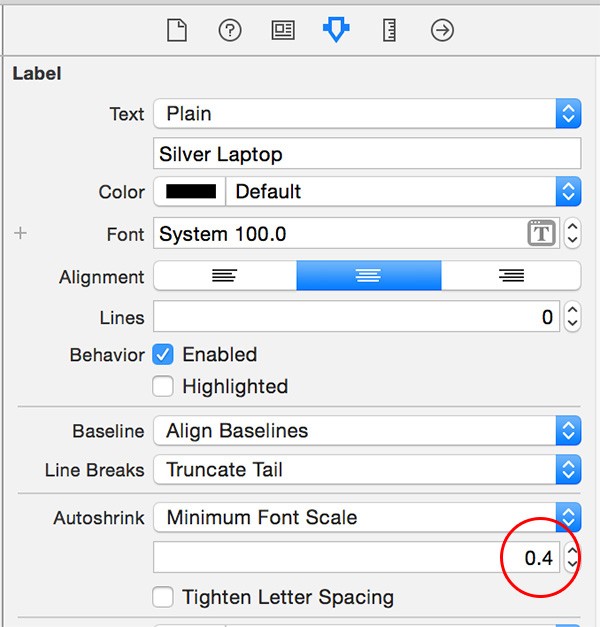Open the Size inspector ruler icon
This screenshot has width=600, height=627.
[389, 30]
